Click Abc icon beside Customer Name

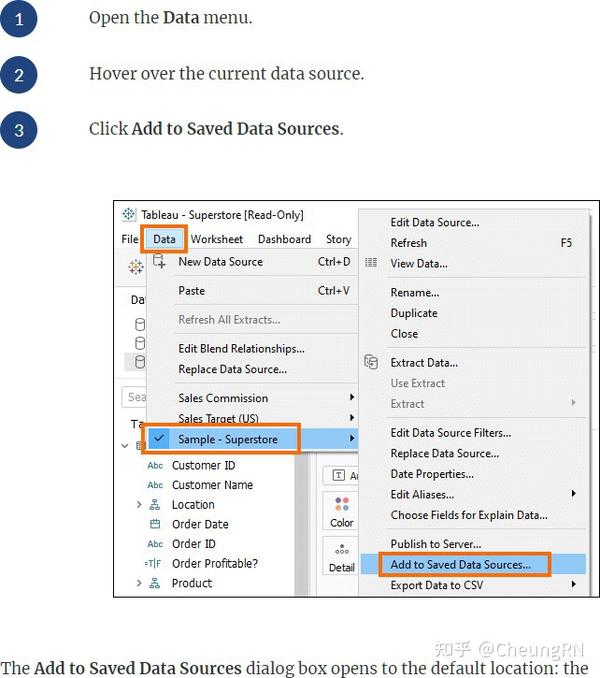click(x=155, y=485)
